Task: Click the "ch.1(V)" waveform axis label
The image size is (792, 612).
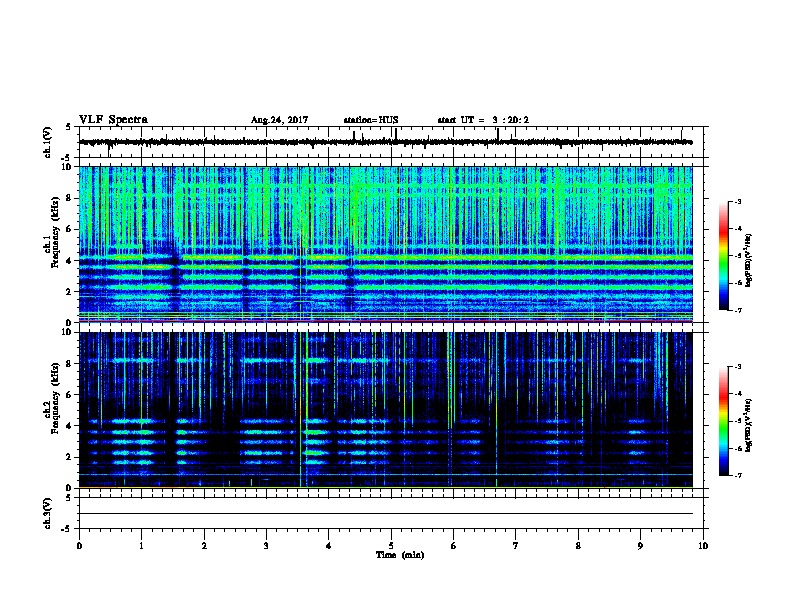Action: click(x=48, y=142)
